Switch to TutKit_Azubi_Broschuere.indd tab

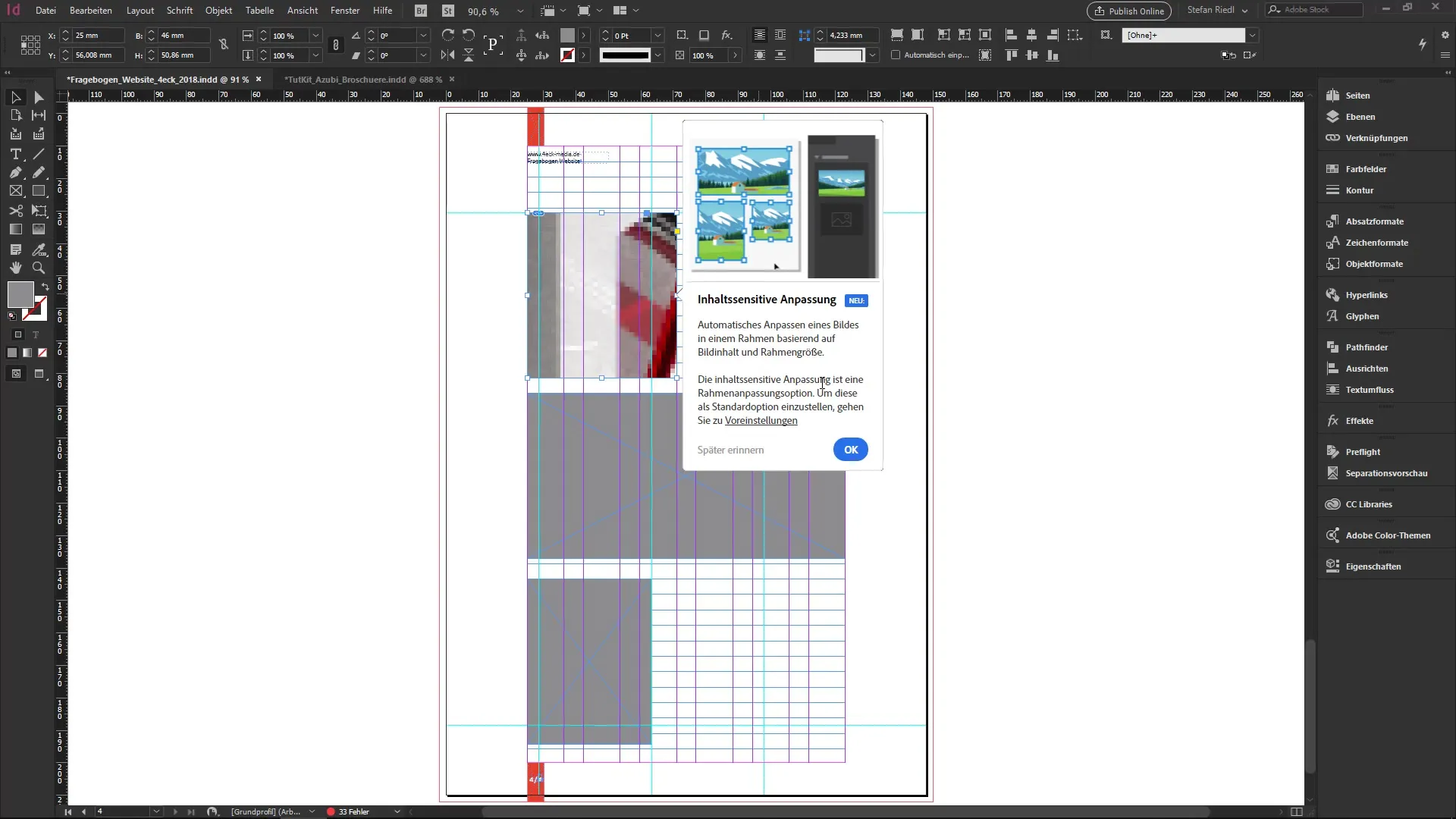pyautogui.click(x=364, y=79)
